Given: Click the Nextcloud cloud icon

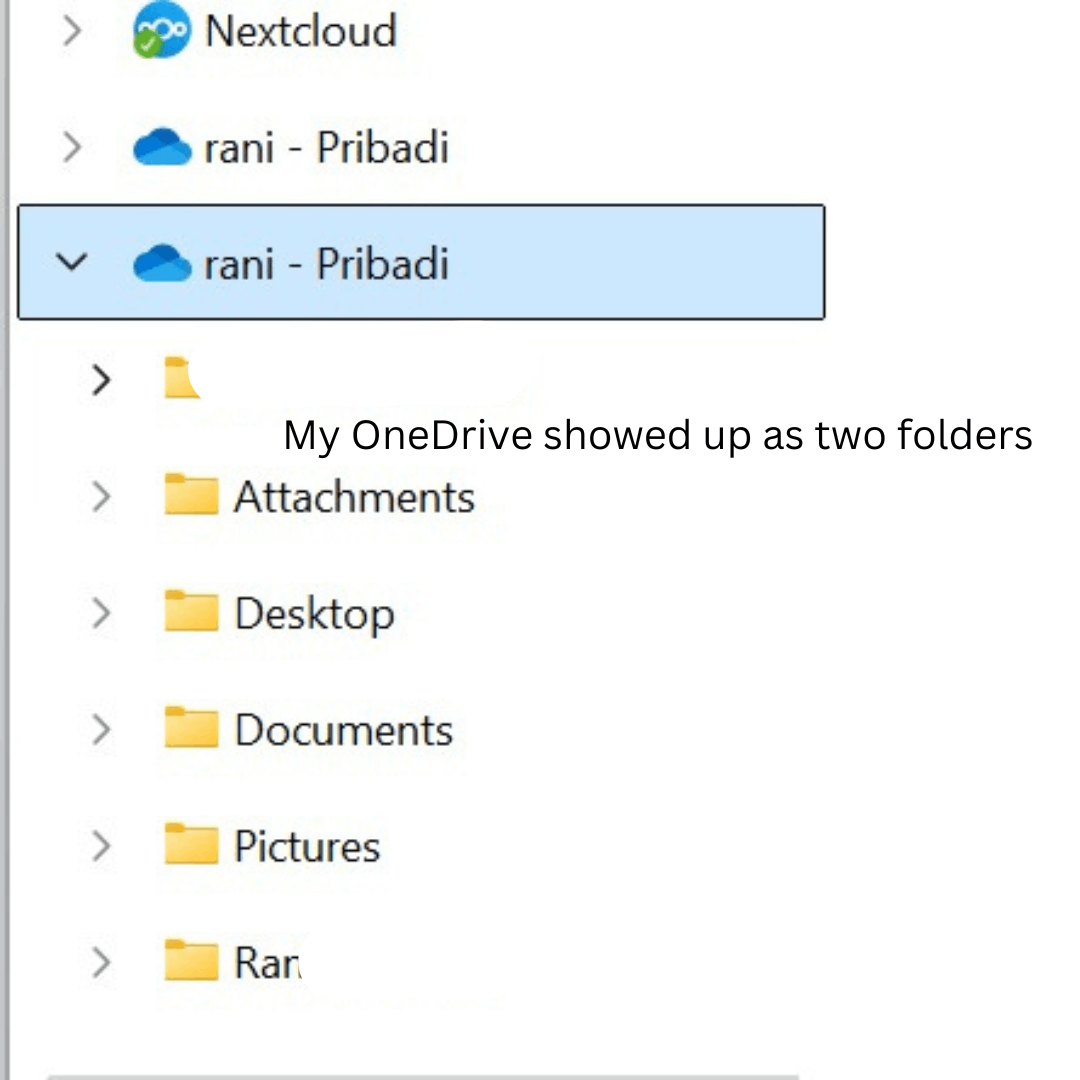Looking at the screenshot, I should pos(160,30).
